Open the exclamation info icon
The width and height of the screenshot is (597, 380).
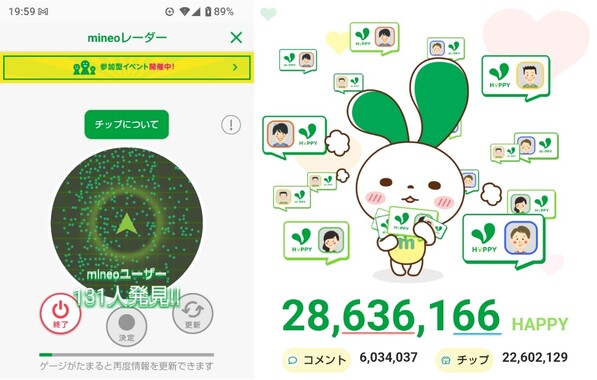point(231,125)
